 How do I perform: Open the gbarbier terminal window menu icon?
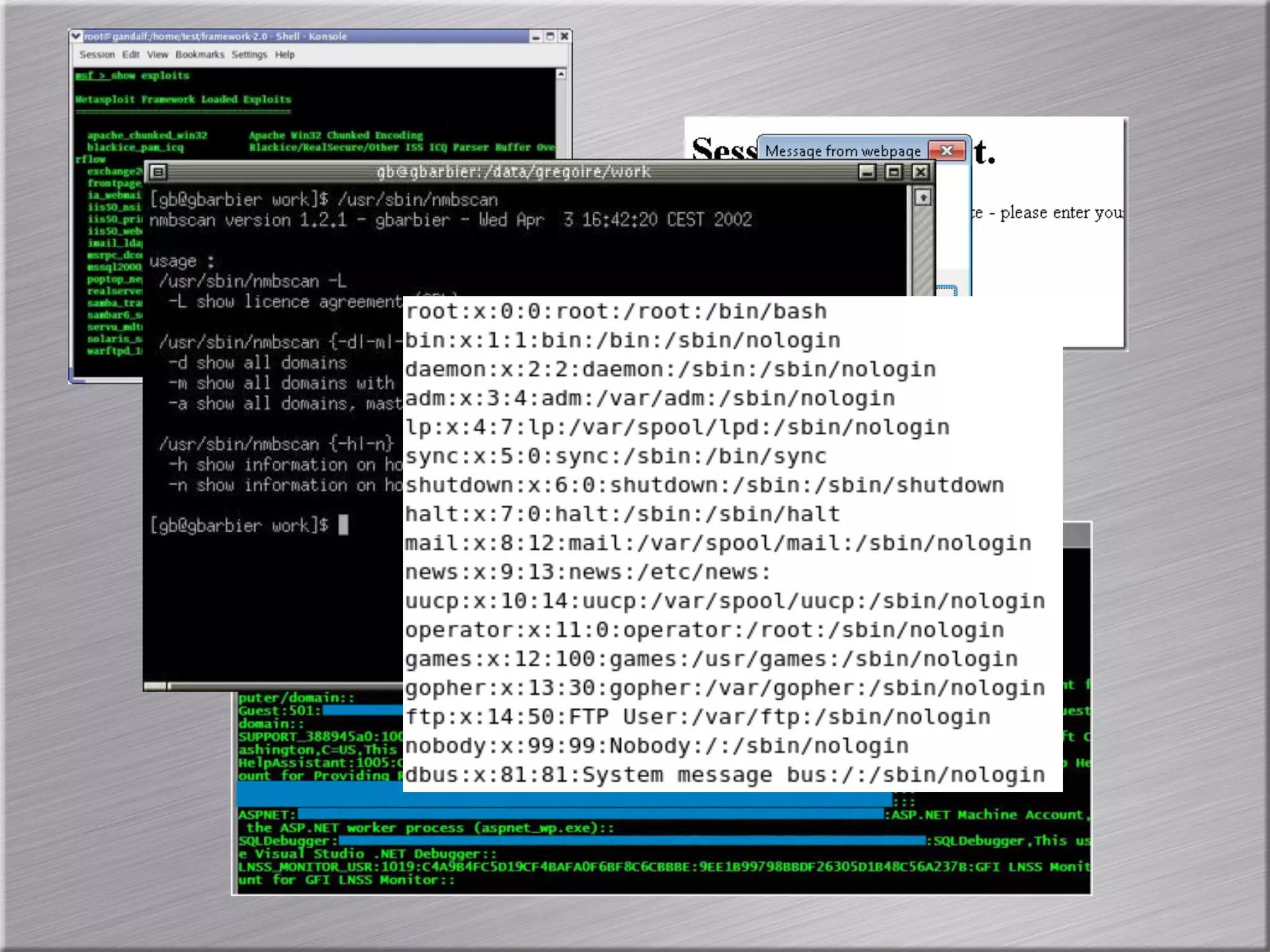pyautogui.click(x=159, y=172)
